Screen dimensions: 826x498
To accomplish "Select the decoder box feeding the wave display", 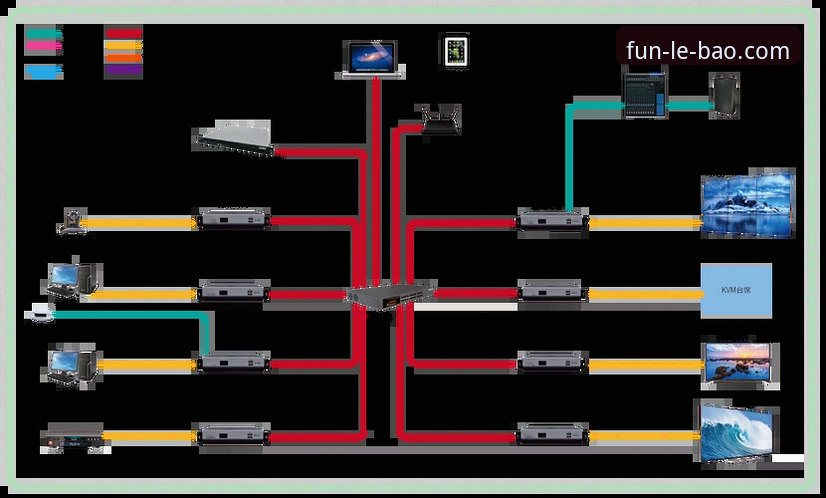I will pos(552,435).
